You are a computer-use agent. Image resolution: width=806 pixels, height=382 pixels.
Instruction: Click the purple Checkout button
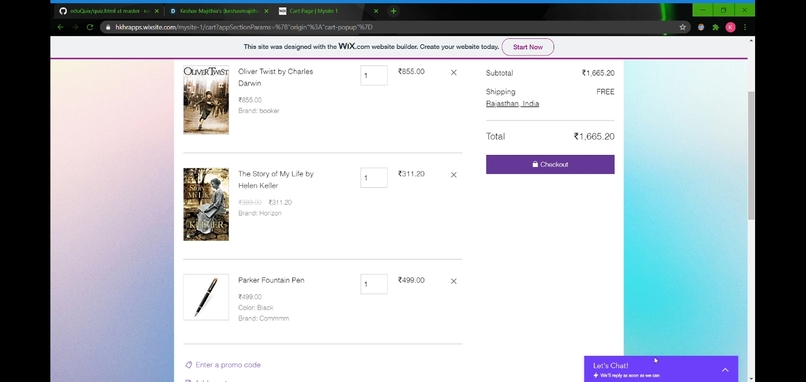click(x=550, y=165)
